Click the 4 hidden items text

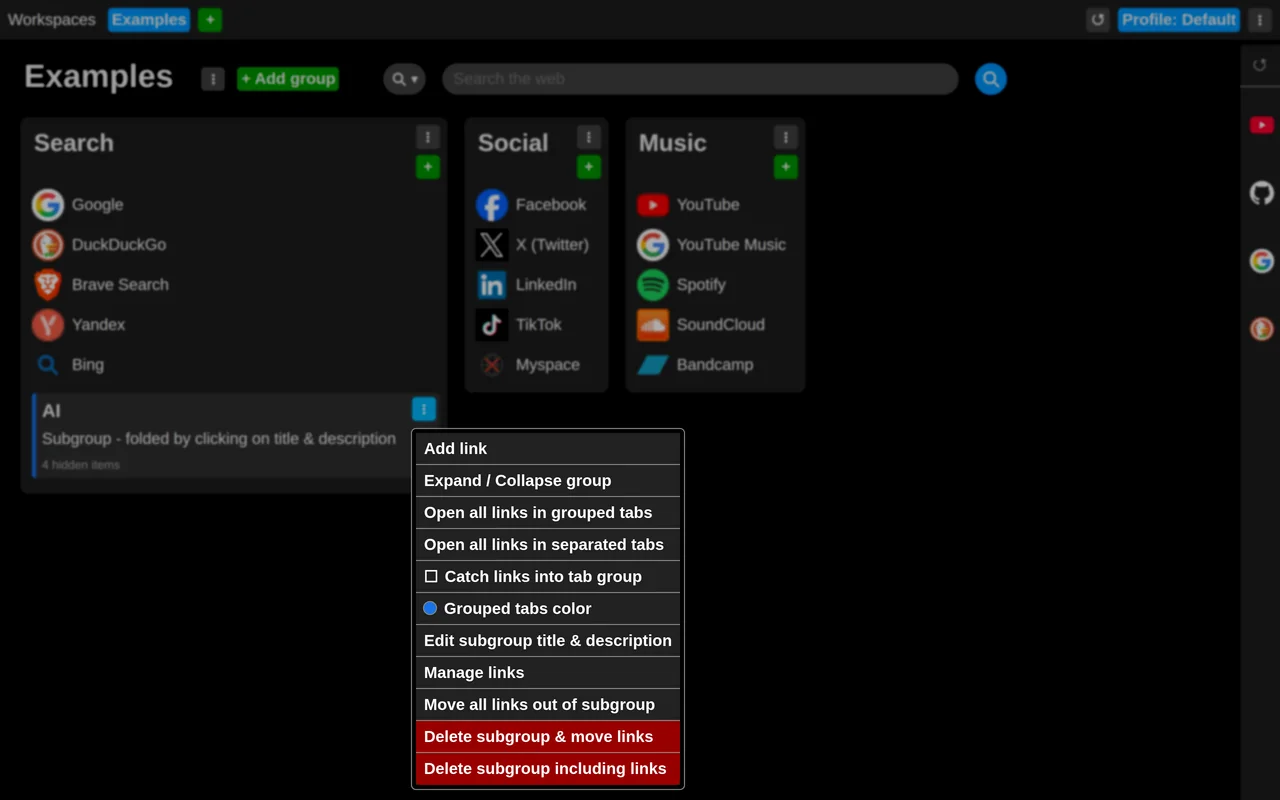81,465
